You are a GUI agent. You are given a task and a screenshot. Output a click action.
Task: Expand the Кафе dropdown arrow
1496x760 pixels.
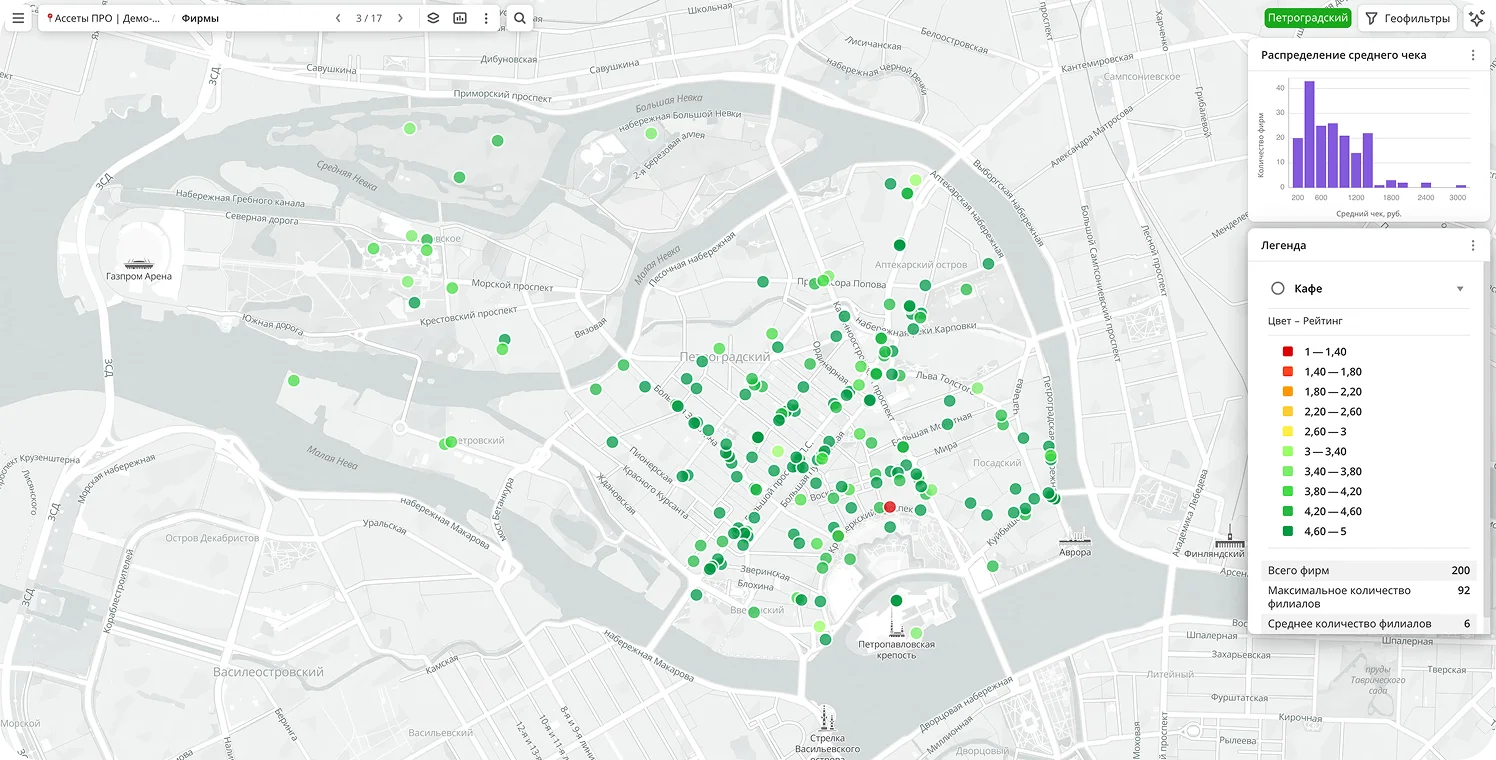[x=1460, y=289]
